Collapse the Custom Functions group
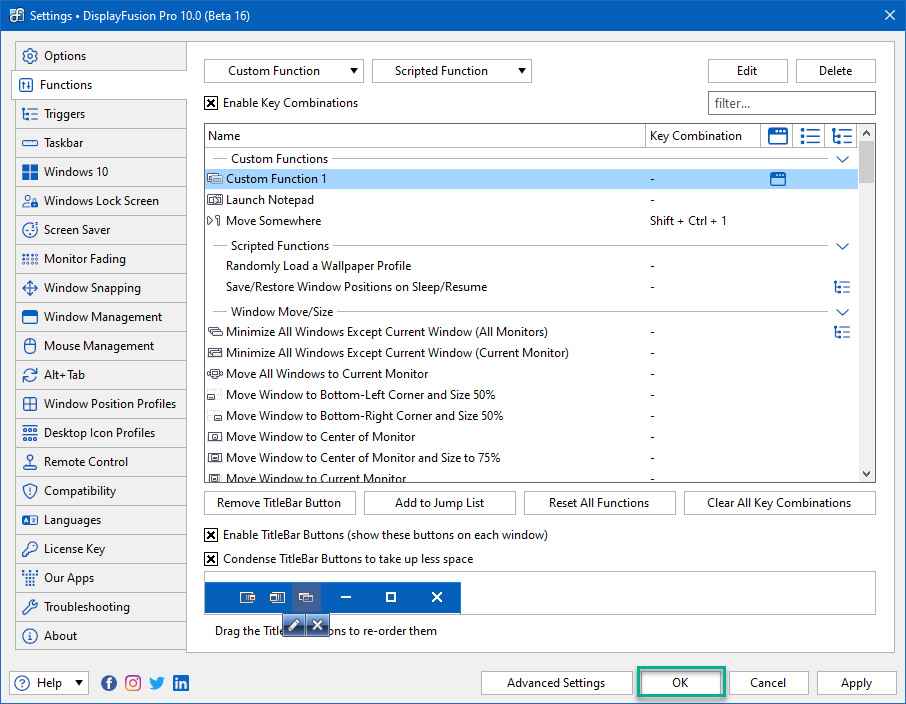Image resolution: width=906 pixels, height=704 pixels. tap(842, 159)
